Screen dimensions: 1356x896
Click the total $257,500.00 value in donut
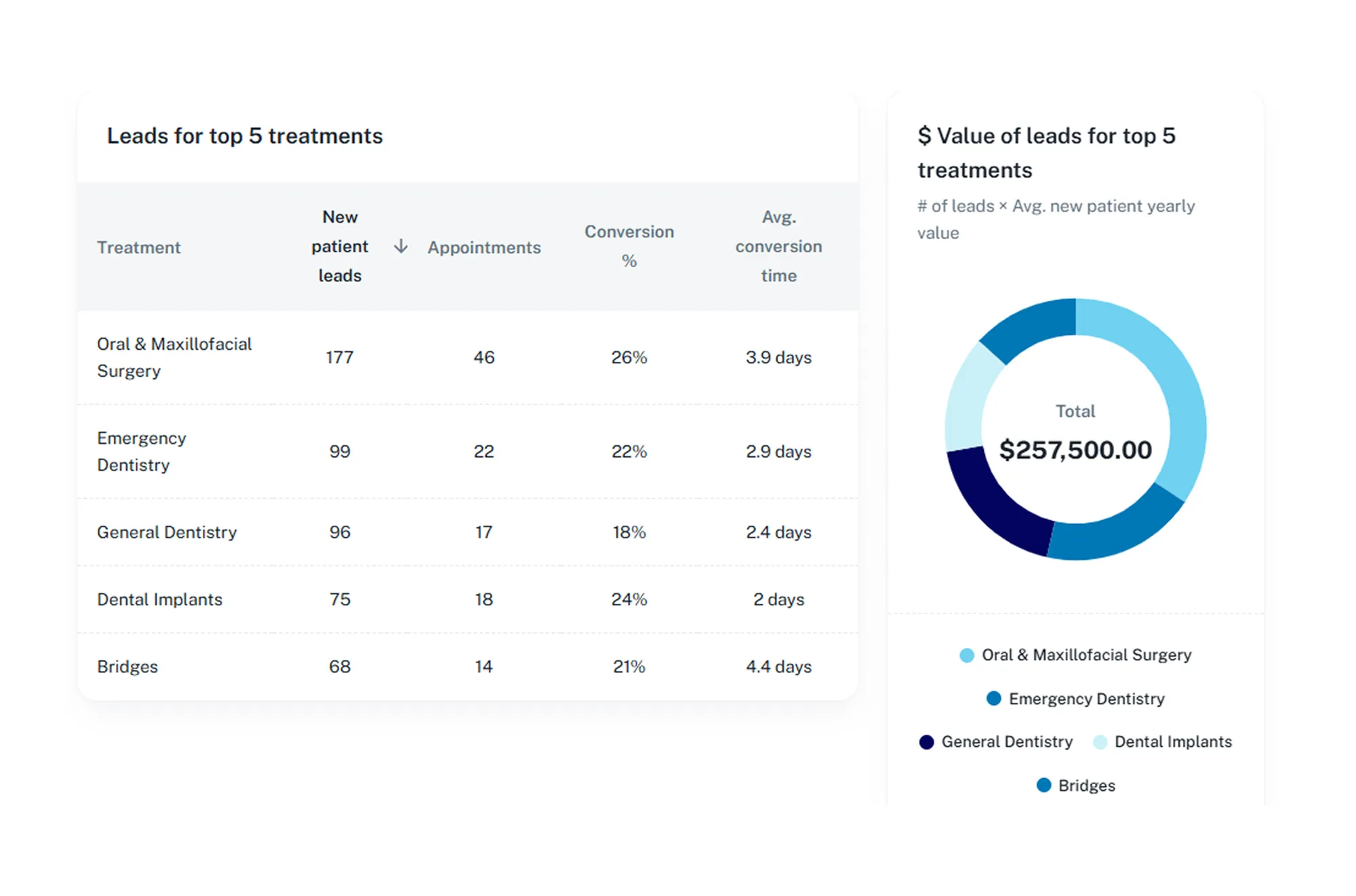(x=1075, y=450)
